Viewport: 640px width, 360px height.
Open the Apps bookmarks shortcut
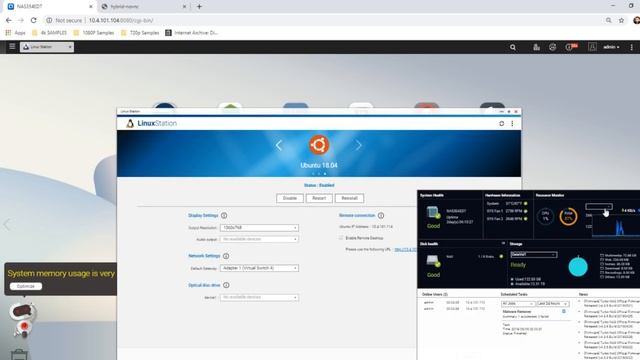(16, 33)
